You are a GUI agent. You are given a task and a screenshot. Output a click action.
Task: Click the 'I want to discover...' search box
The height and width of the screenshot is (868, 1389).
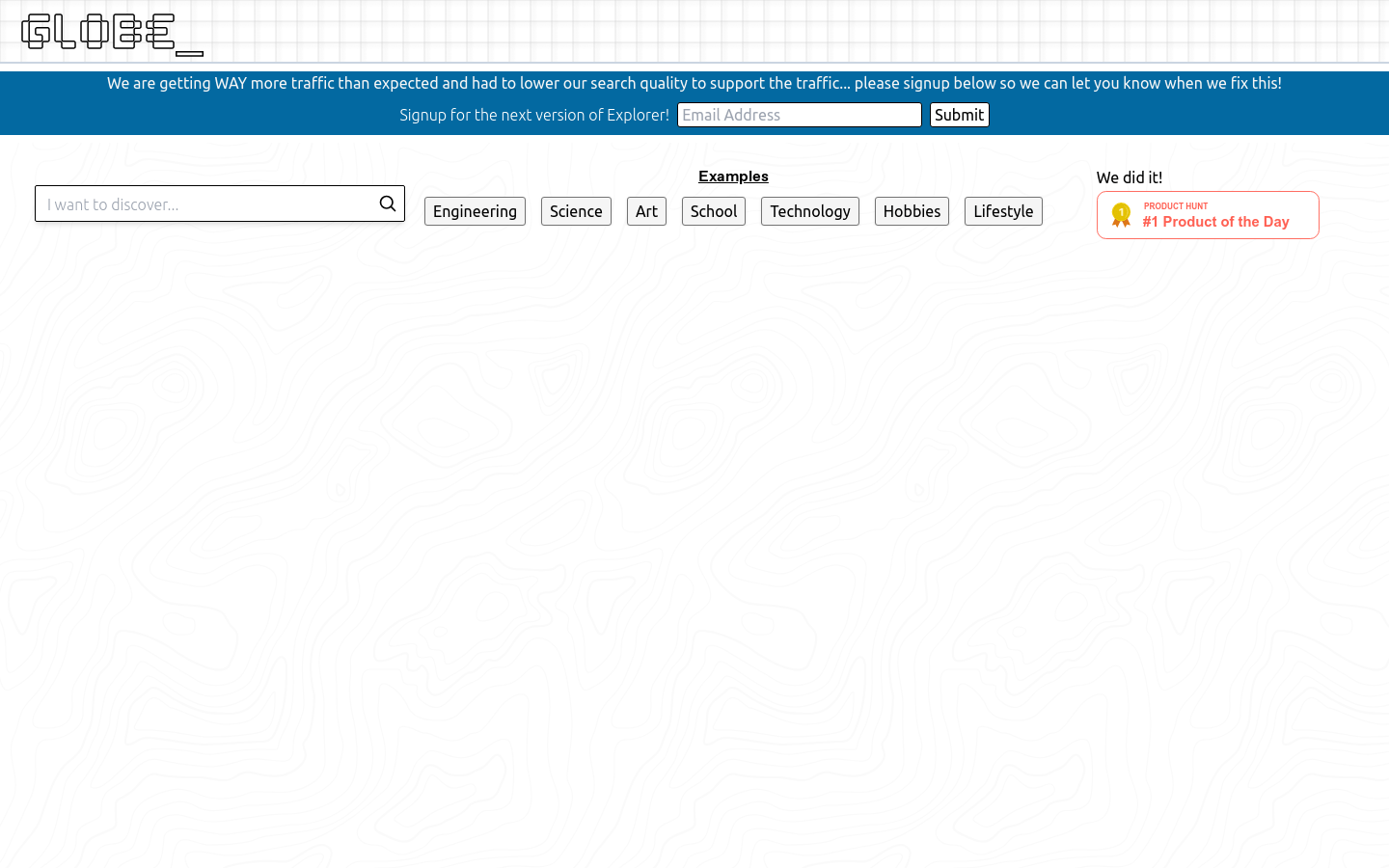(207, 204)
